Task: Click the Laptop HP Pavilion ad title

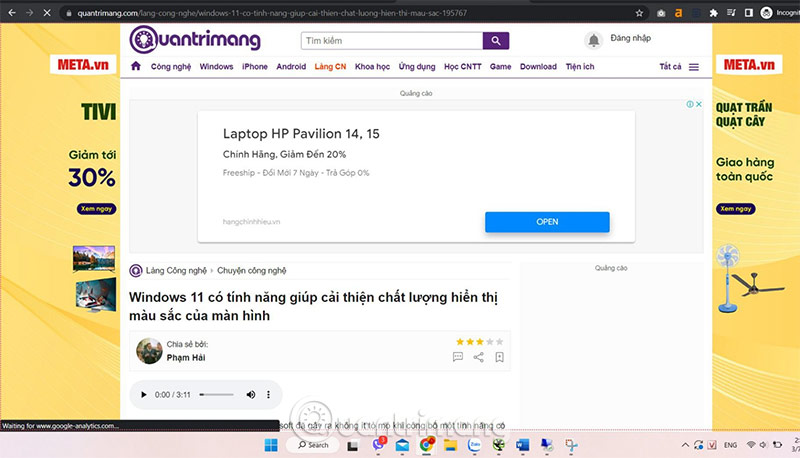Action: (301, 134)
